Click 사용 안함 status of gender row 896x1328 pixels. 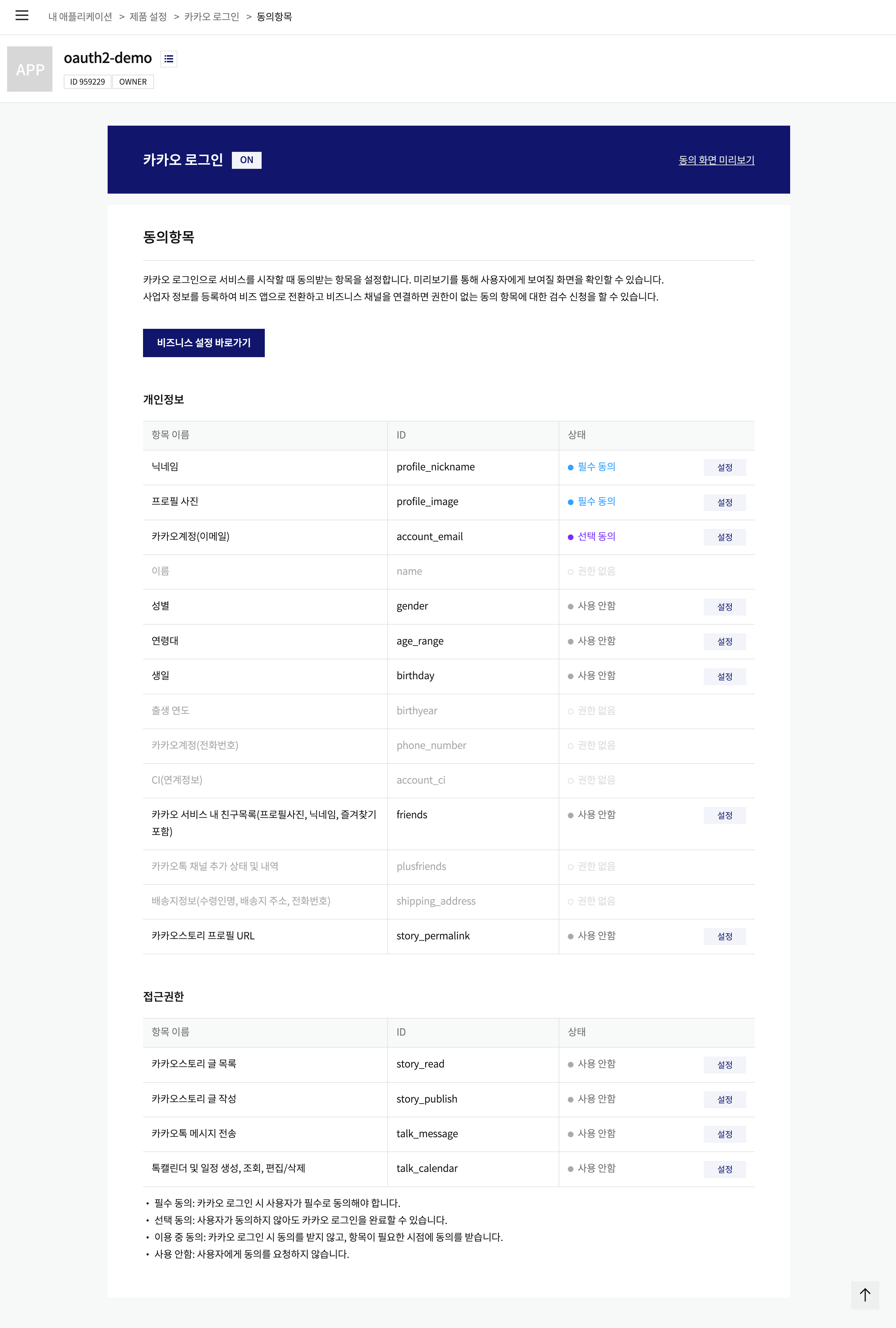pyautogui.click(x=592, y=606)
